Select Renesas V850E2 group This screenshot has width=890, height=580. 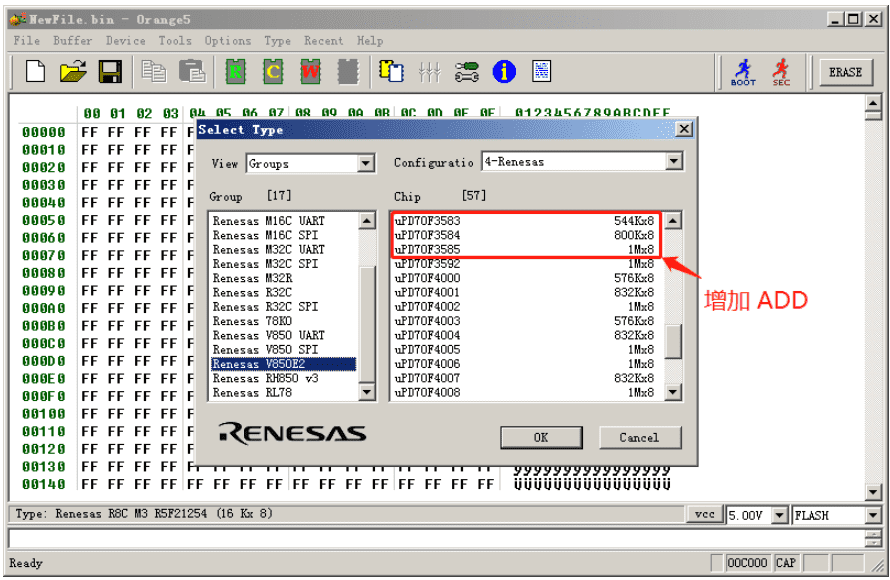click(x=284, y=364)
